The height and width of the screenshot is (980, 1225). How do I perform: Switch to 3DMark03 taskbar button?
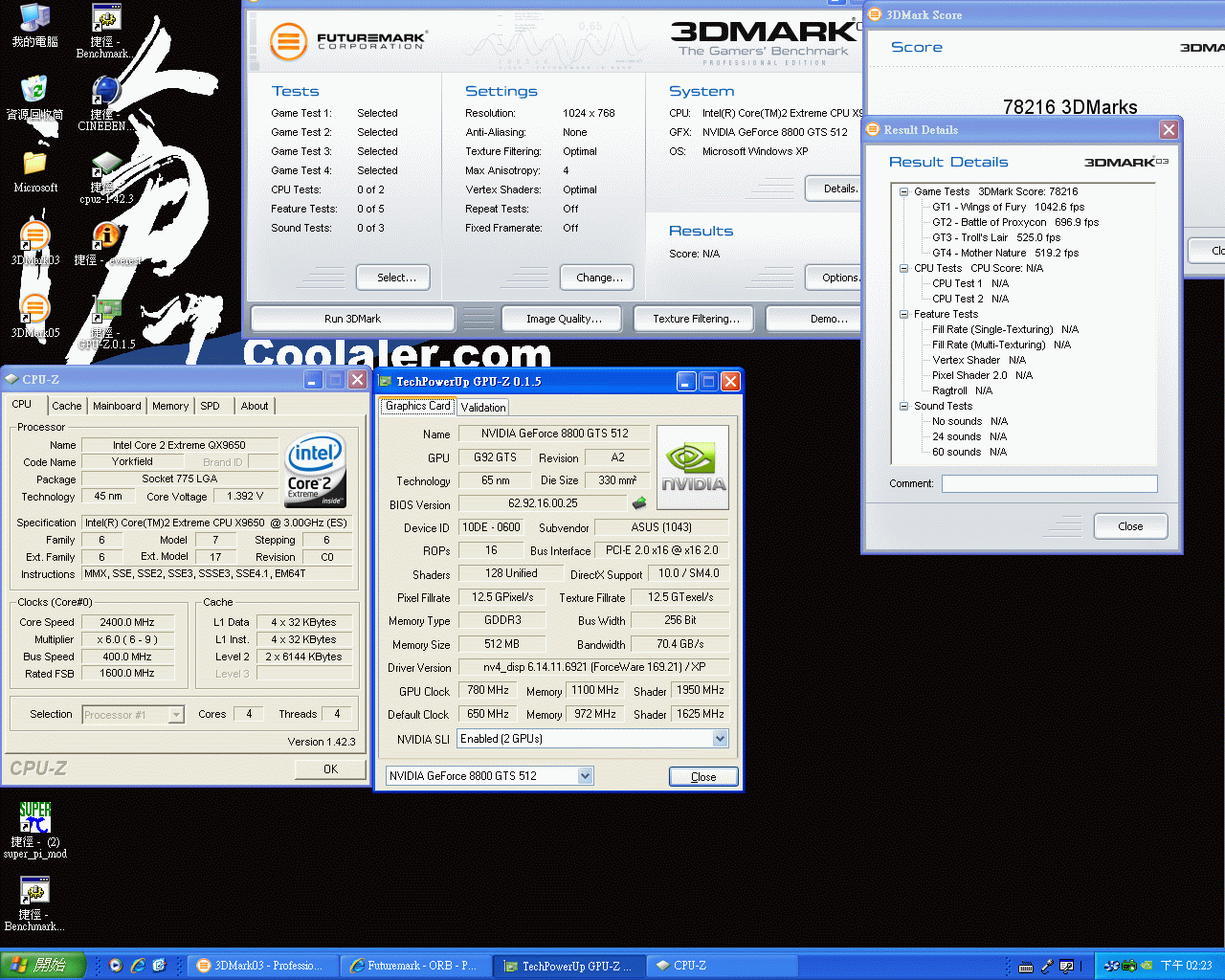click(x=264, y=966)
